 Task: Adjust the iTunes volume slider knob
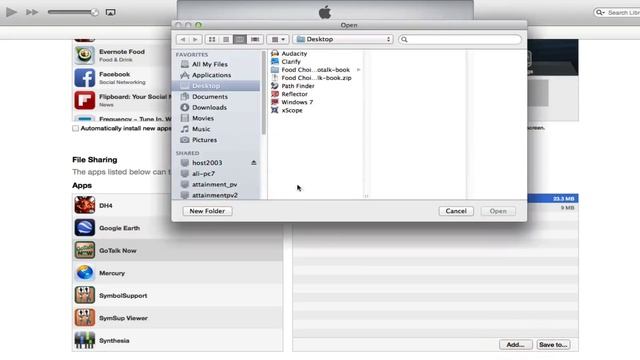(x=94, y=12)
